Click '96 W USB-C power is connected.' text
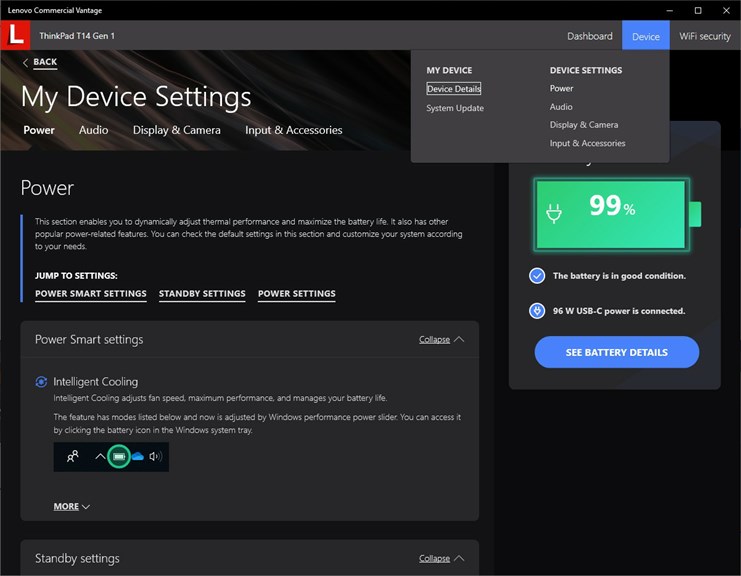 619,311
